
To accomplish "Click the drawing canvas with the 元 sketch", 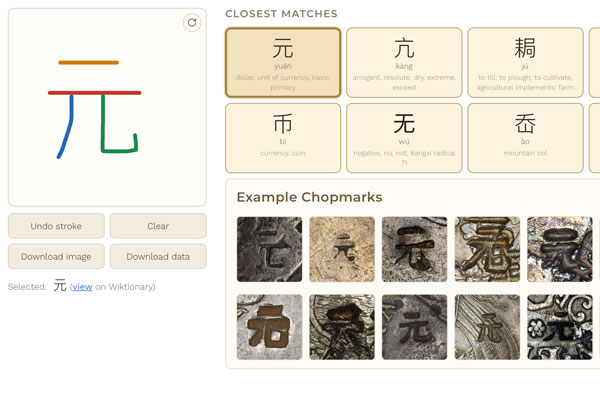I will [x=107, y=108].
